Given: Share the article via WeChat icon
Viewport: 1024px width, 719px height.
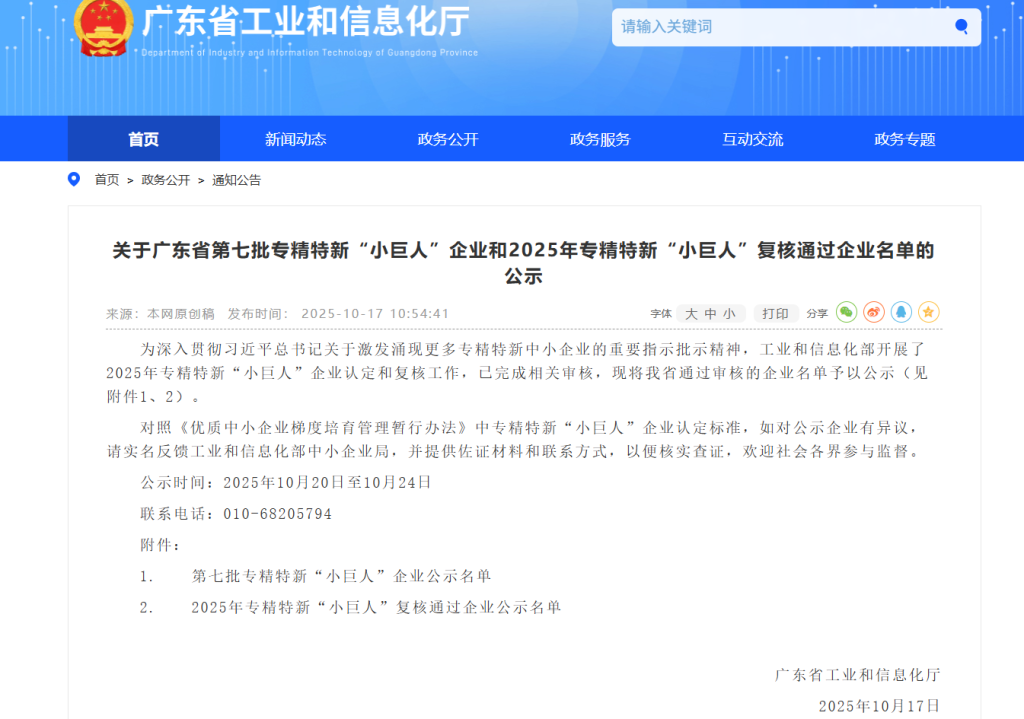Looking at the screenshot, I should (846, 313).
